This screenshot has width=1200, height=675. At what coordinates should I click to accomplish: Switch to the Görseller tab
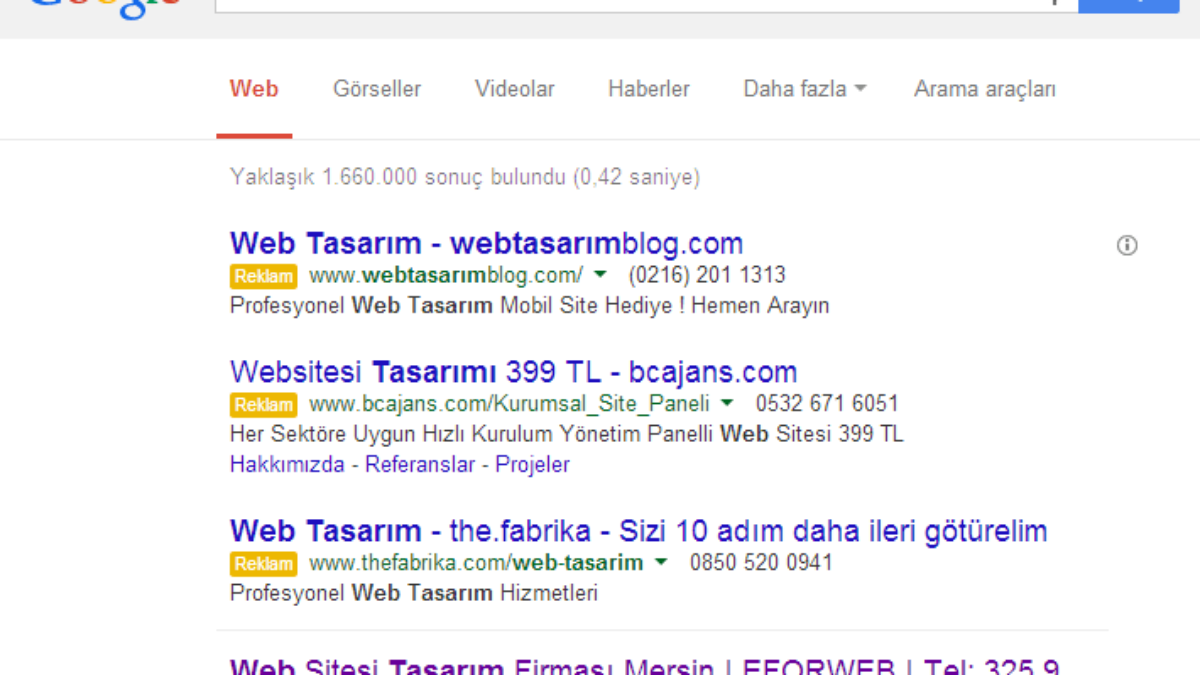point(377,89)
